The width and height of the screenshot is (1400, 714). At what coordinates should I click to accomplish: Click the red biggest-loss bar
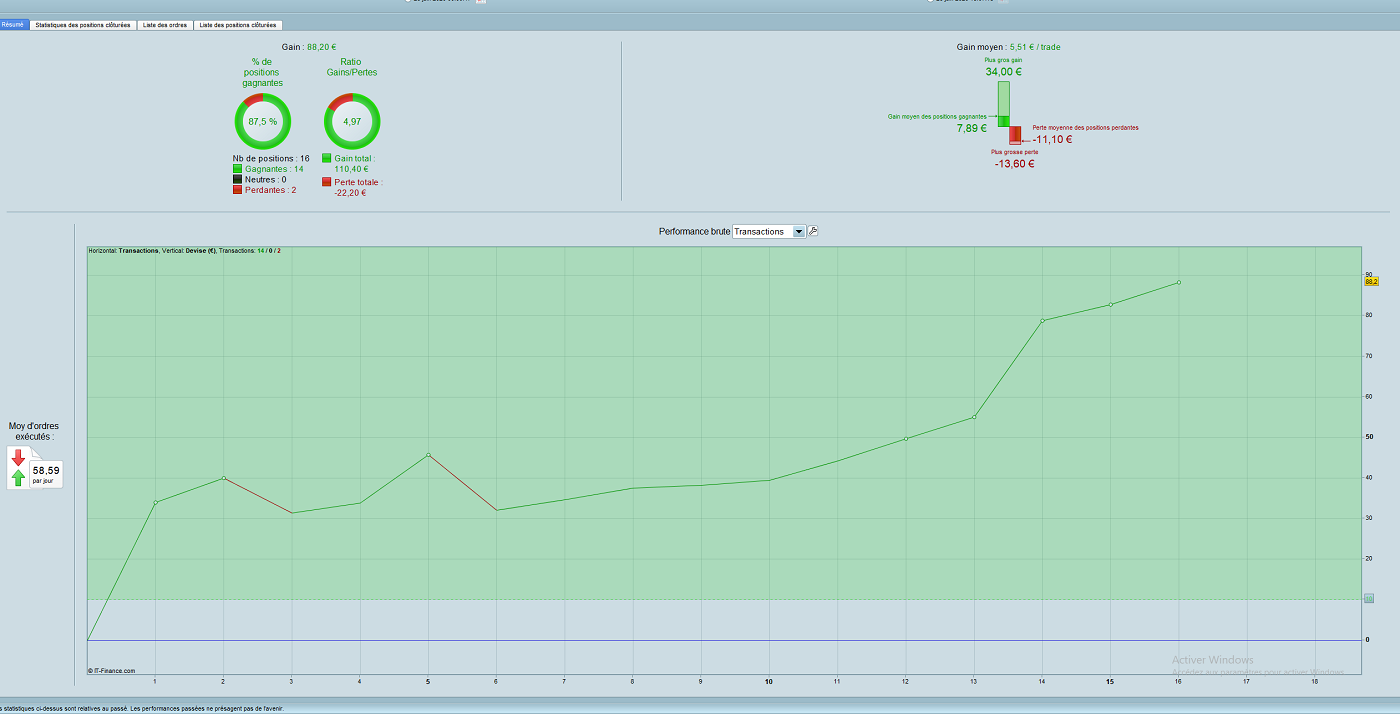point(1015,136)
